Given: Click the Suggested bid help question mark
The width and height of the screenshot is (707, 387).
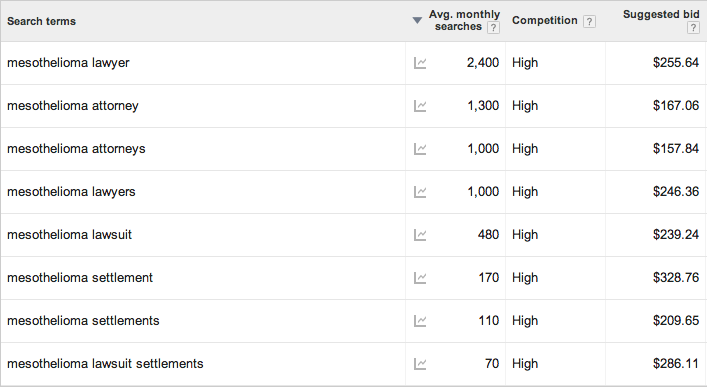Looking at the screenshot, I should point(693,28).
